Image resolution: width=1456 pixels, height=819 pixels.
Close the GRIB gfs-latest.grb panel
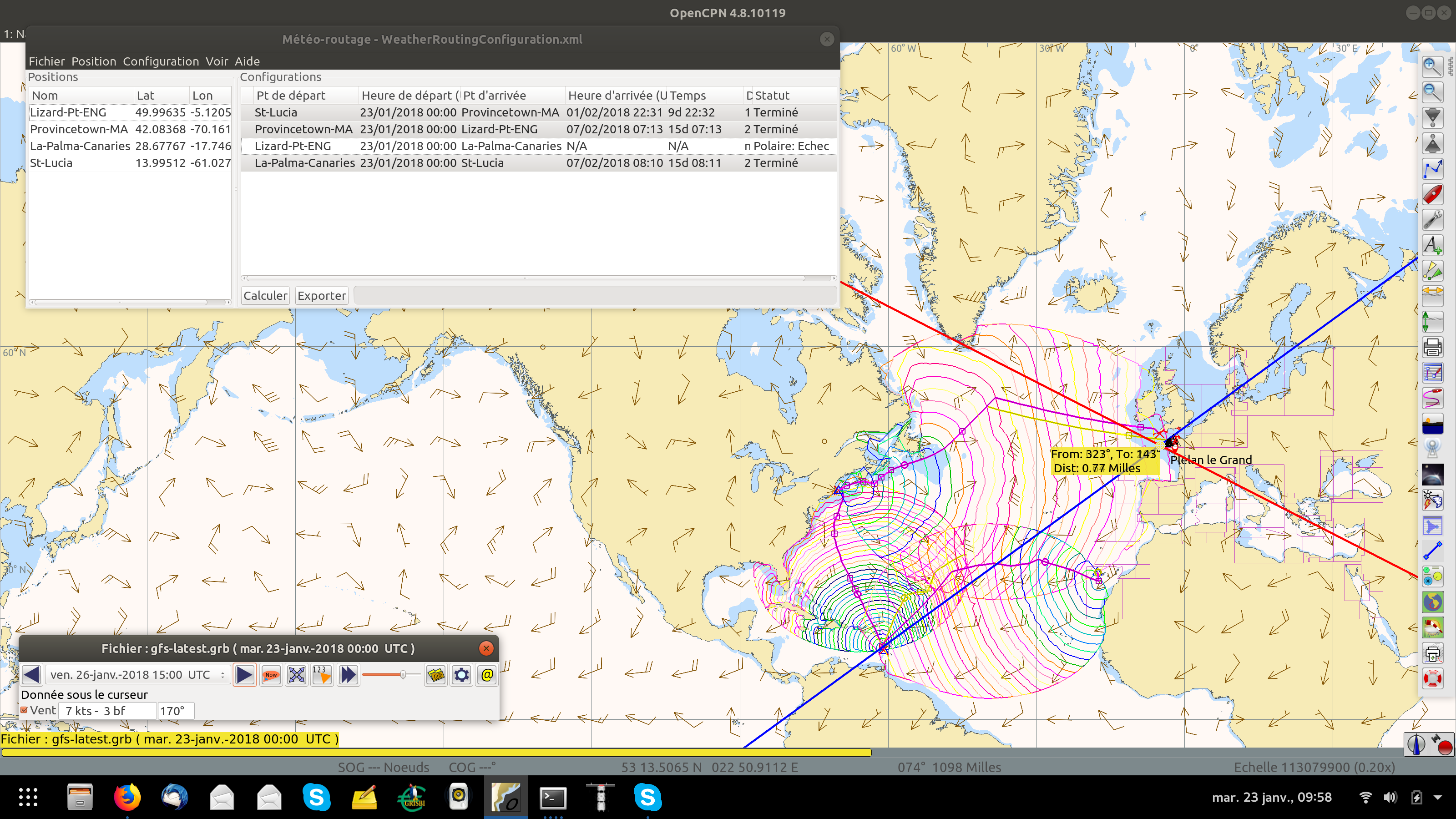[485, 648]
